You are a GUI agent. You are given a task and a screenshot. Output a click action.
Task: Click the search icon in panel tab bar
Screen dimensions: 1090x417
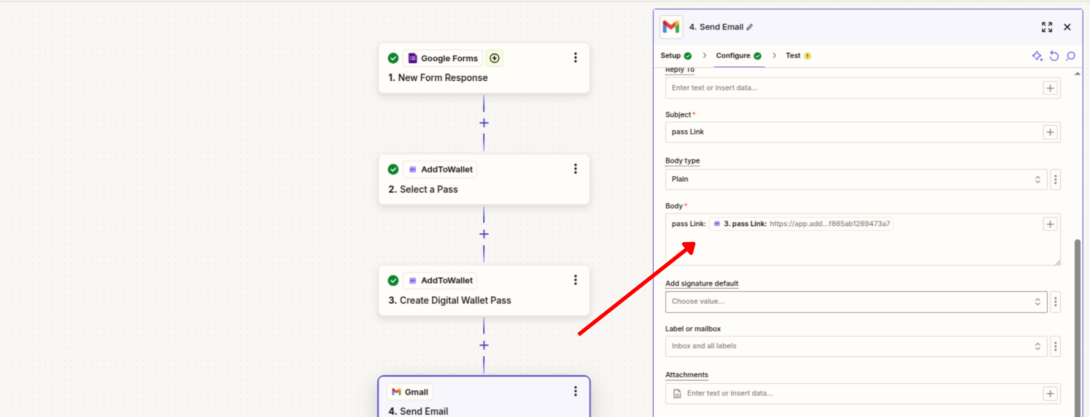click(x=1071, y=56)
